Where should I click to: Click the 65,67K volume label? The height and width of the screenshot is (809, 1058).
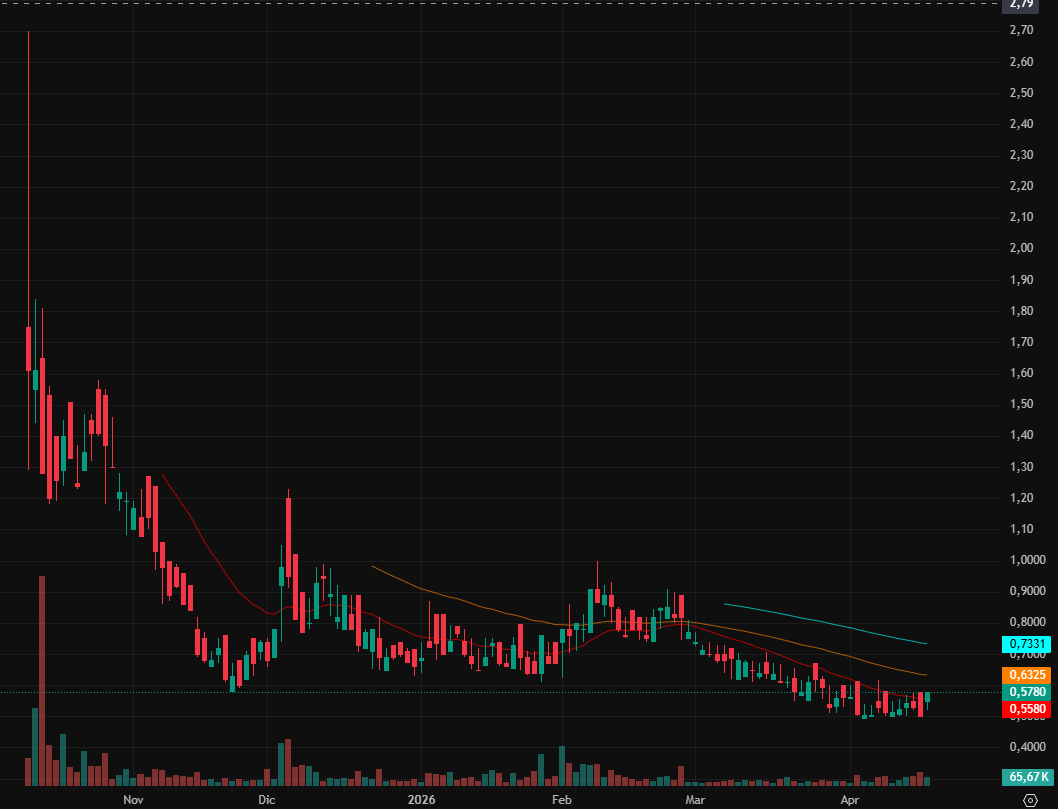coord(1026,777)
